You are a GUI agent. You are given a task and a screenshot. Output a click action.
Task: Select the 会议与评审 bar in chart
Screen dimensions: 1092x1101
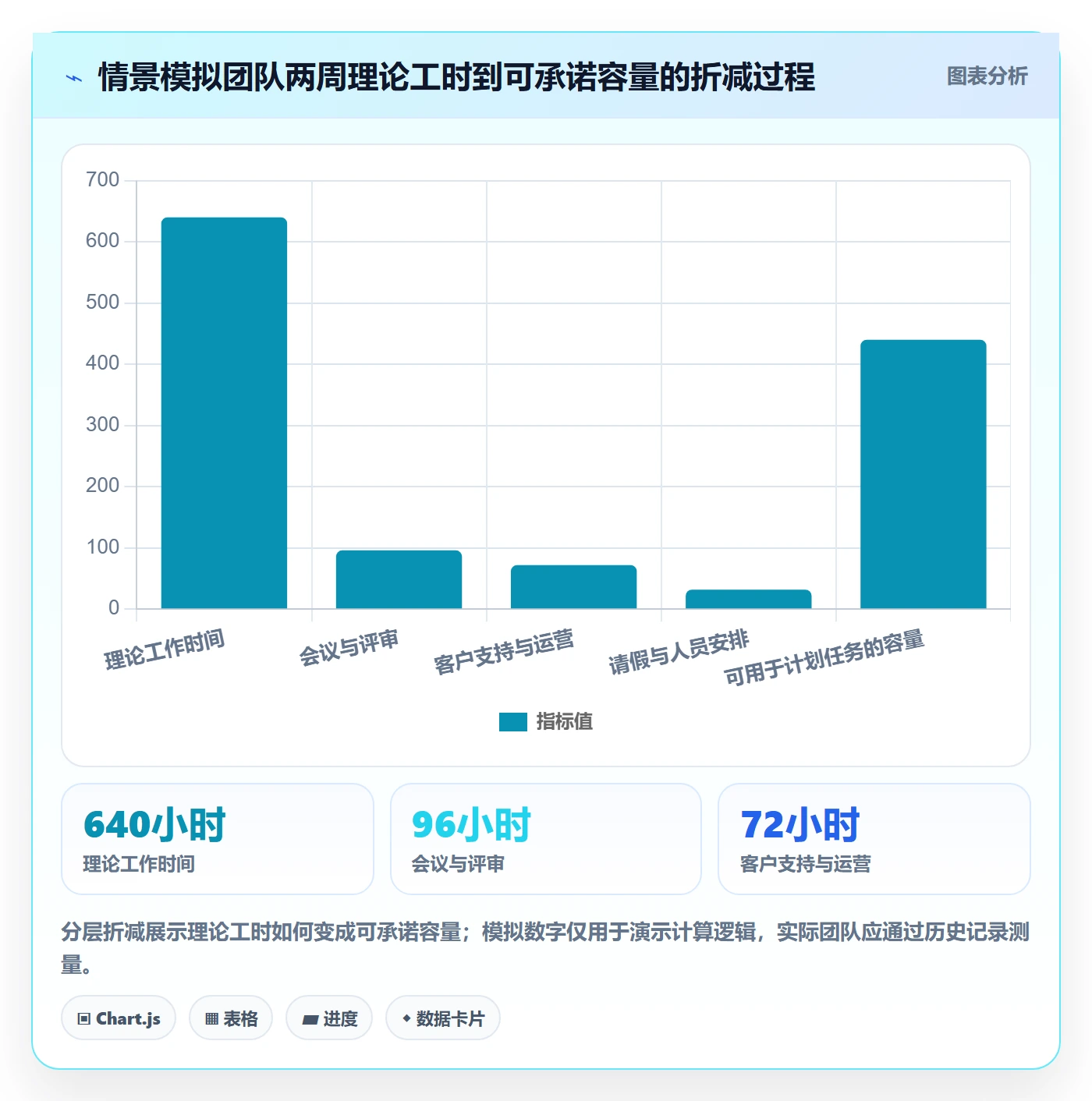(x=399, y=579)
